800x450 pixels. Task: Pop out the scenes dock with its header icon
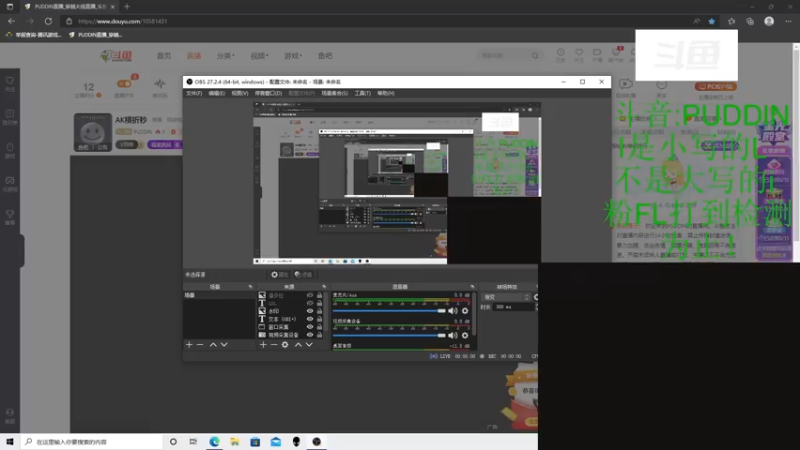tap(250, 287)
